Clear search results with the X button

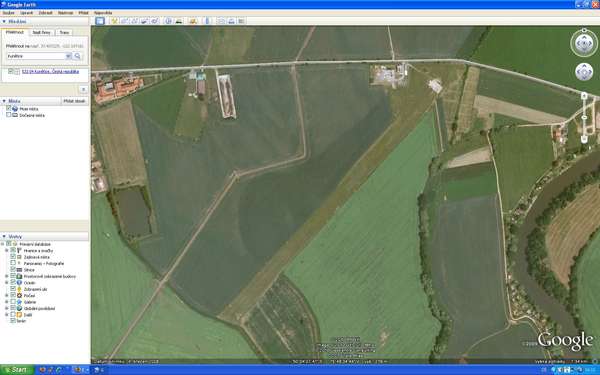[x=83, y=89]
